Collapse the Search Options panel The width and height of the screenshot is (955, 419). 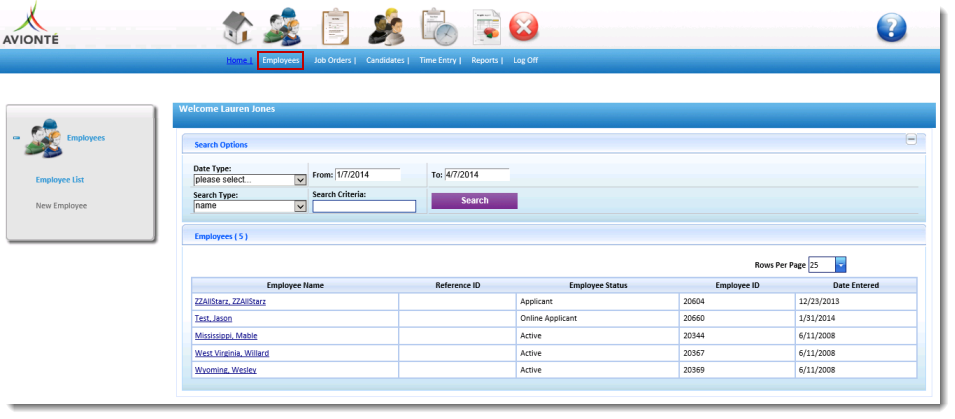910,141
